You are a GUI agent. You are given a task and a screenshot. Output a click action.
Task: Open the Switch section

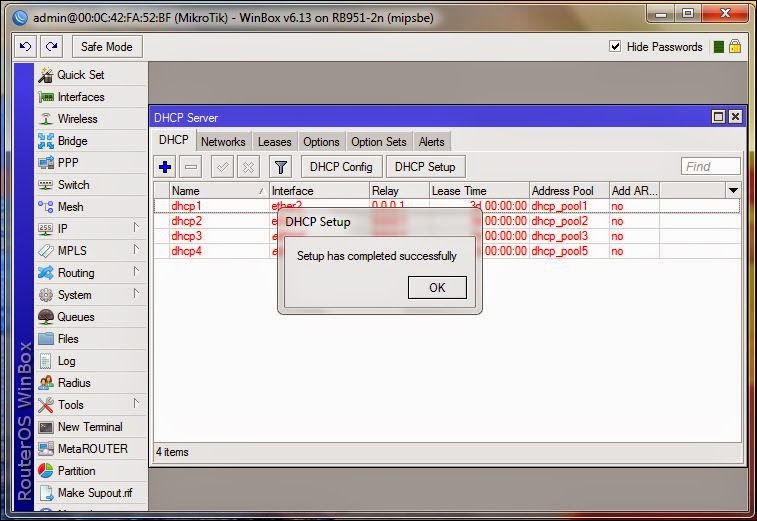pyautogui.click(x=91, y=185)
